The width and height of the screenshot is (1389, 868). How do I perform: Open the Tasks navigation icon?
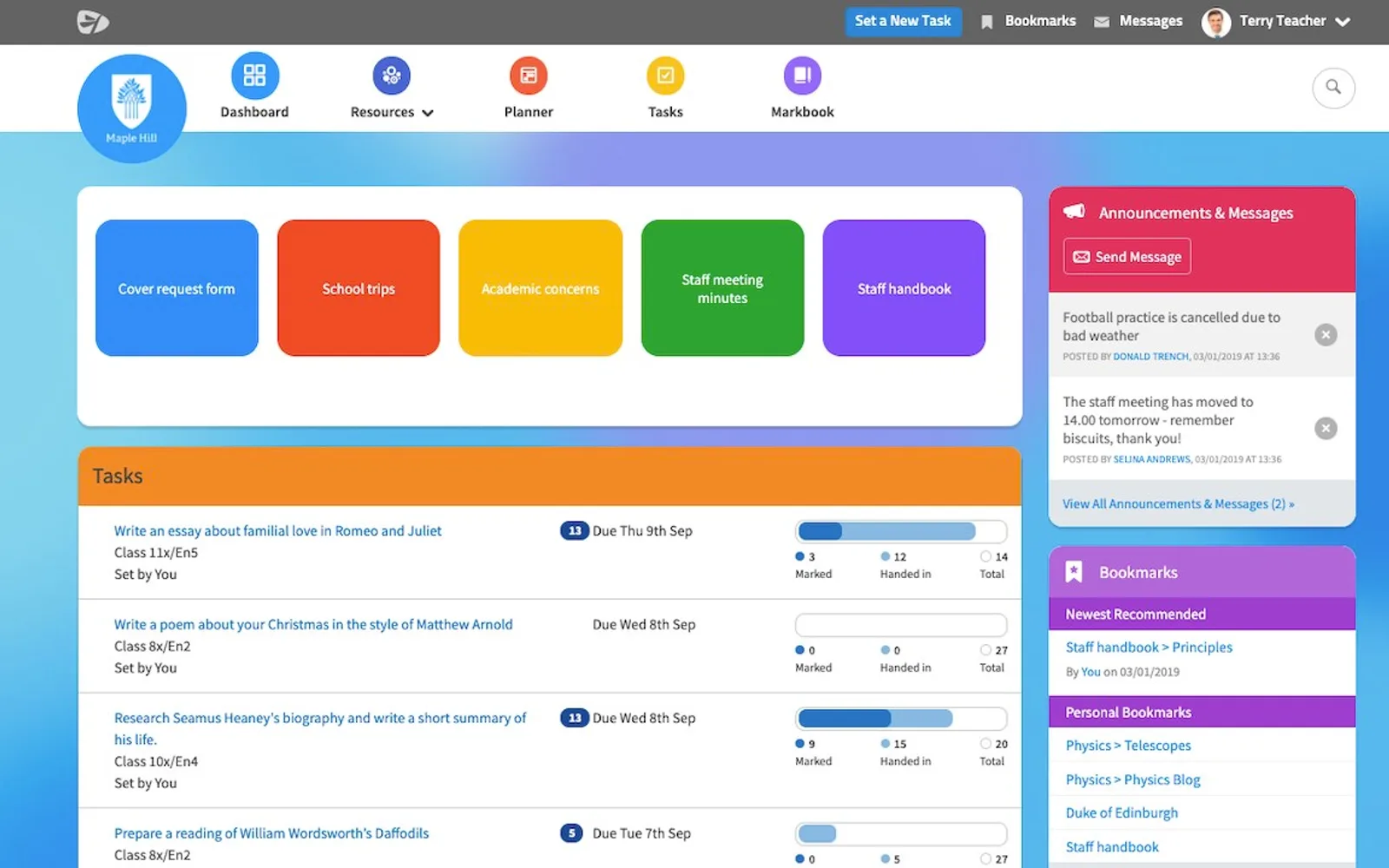[x=665, y=76]
